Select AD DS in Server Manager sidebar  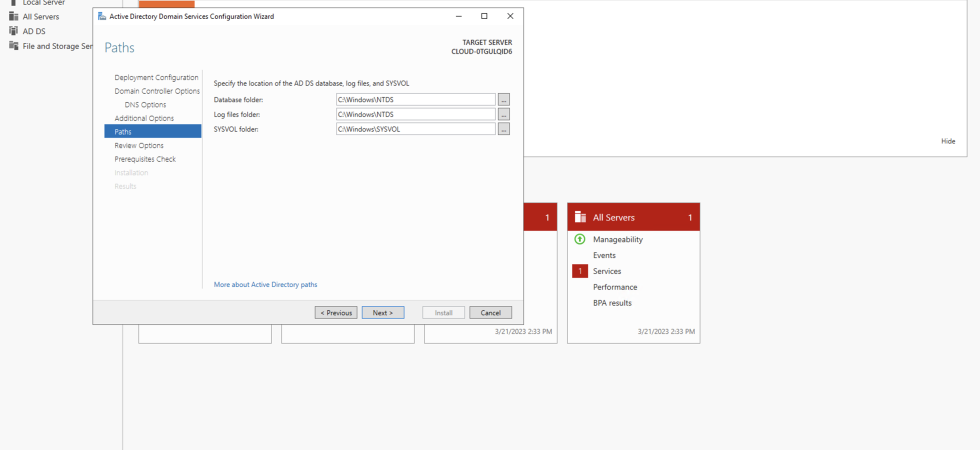coord(34,31)
